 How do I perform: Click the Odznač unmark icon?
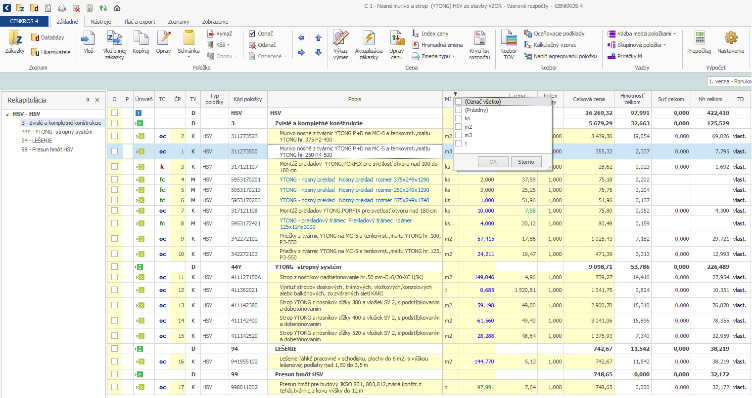tap(253, 45)
